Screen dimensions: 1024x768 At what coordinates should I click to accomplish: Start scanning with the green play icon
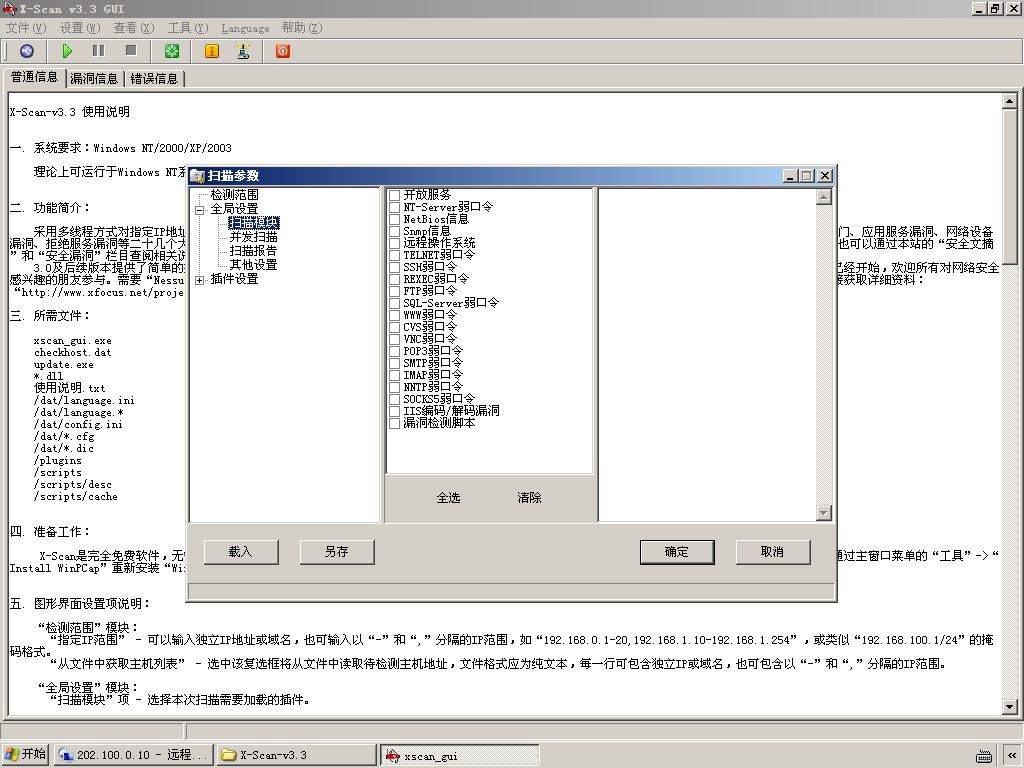coord(67,51)
